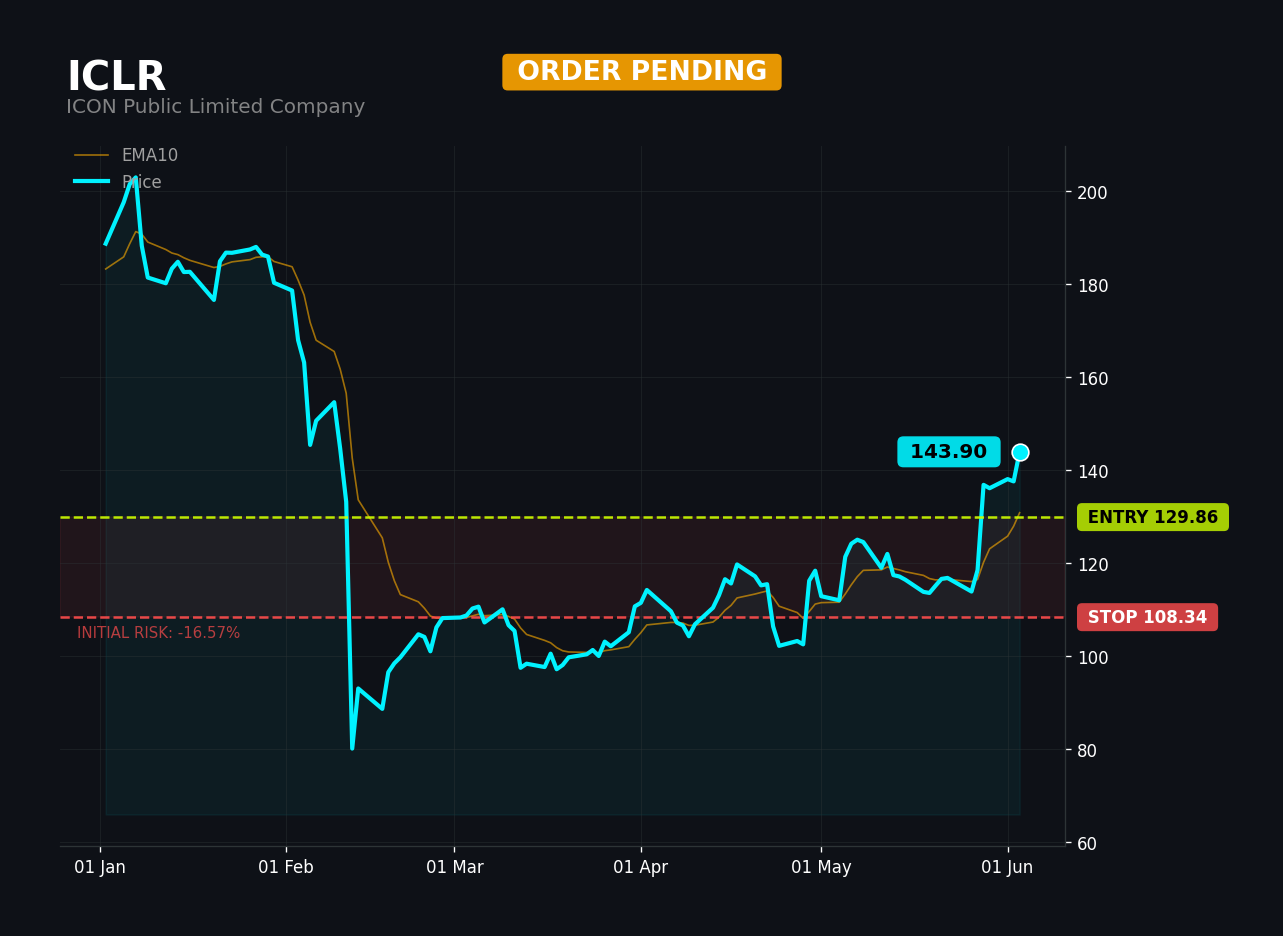The height and width of the screenshot is (936, 1283).
Task: Select the 01 May date label
Action: tap(821, 868)
